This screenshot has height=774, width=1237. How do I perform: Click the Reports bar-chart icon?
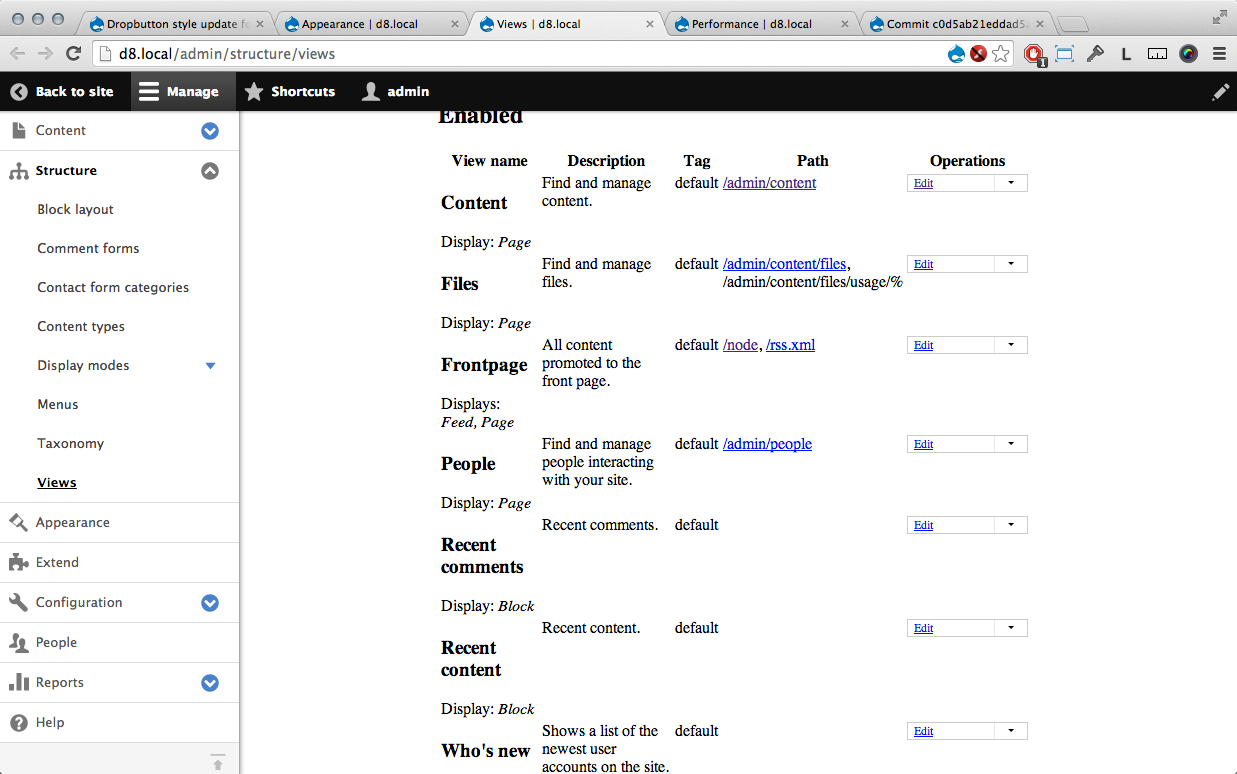pyautogui.click(x=17, y=682)
